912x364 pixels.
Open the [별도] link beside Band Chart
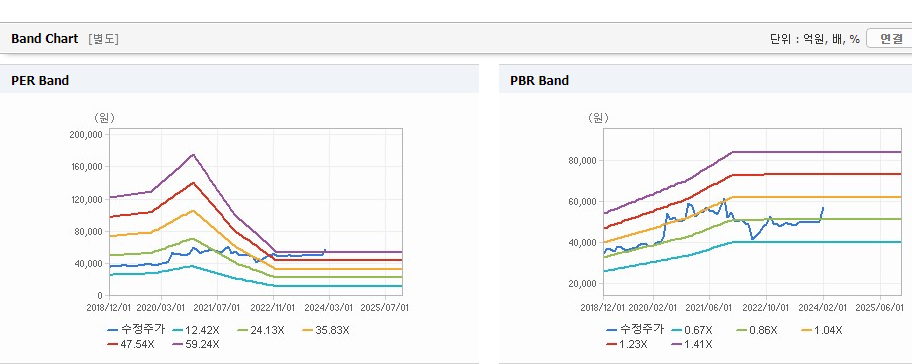[x=104, y=39]
